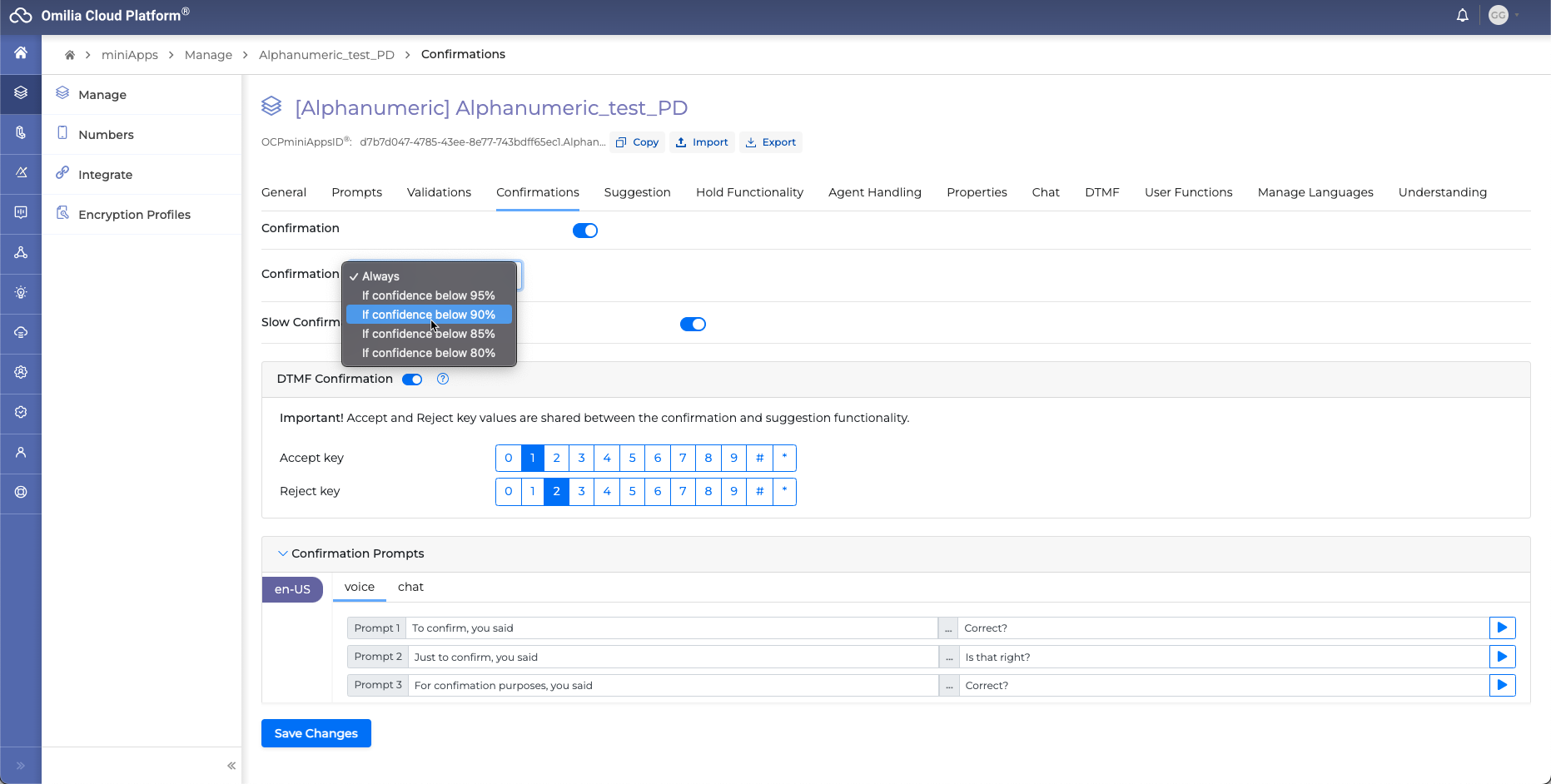Expand the left navigation rail
Viewport: 1551px width, 784px height.
pos(21,766)
